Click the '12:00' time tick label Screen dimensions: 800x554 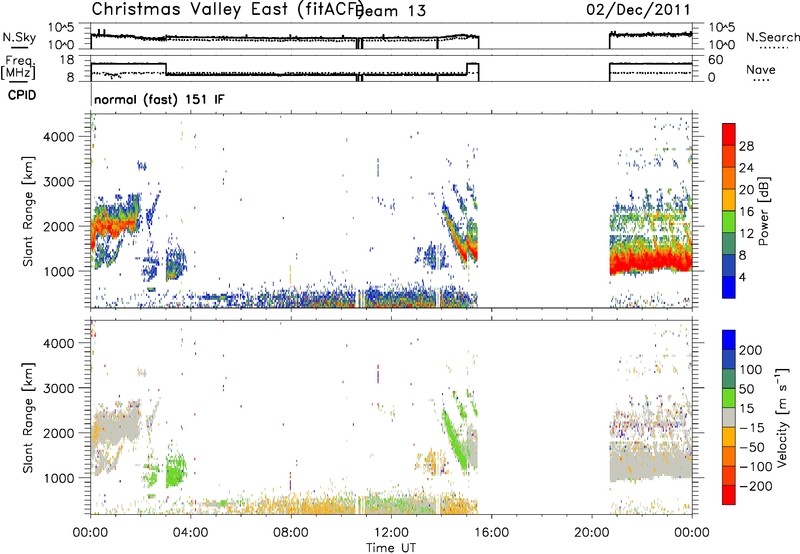(391, 533)
